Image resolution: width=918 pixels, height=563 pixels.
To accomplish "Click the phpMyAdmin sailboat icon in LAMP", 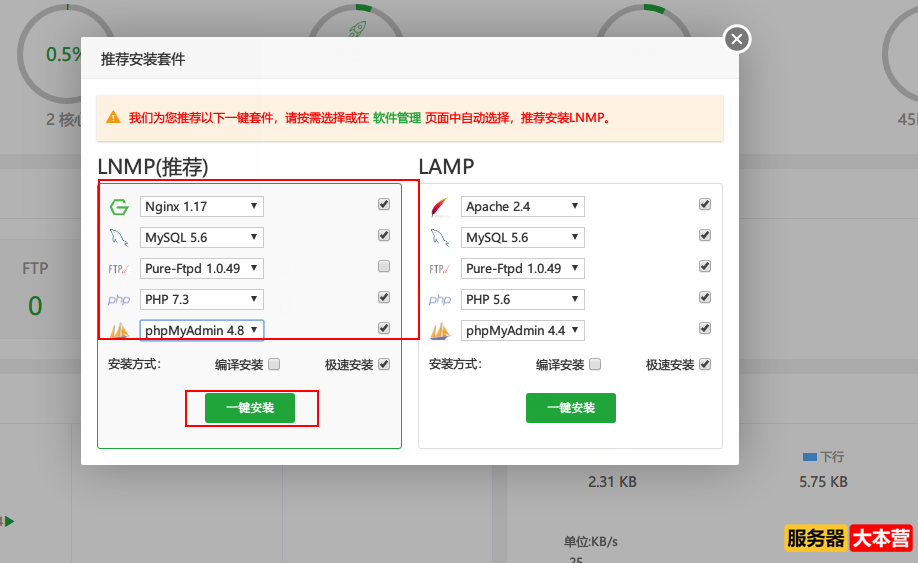I will pyautogui.click(x=440, y=331).
